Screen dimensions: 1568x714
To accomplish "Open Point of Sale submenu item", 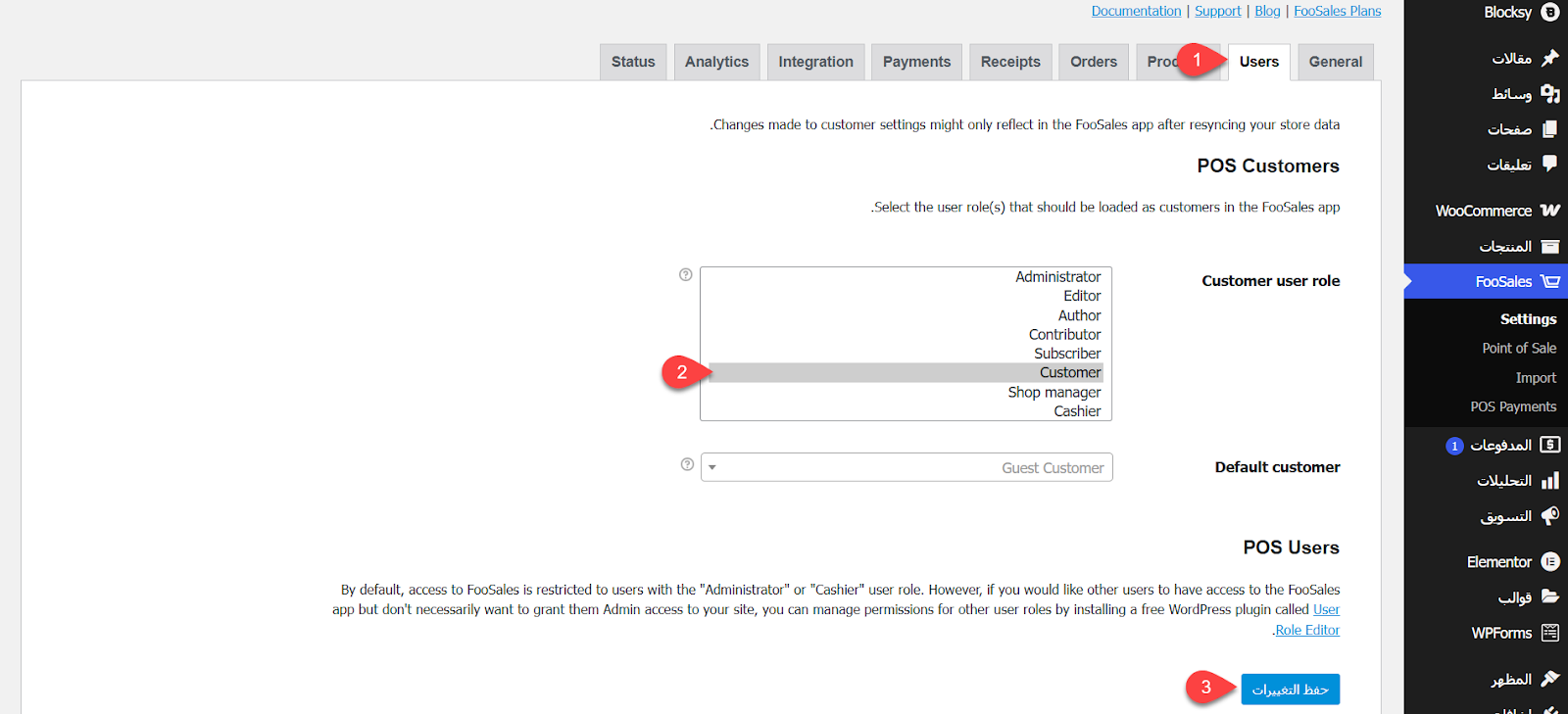I will (1519, 348).
